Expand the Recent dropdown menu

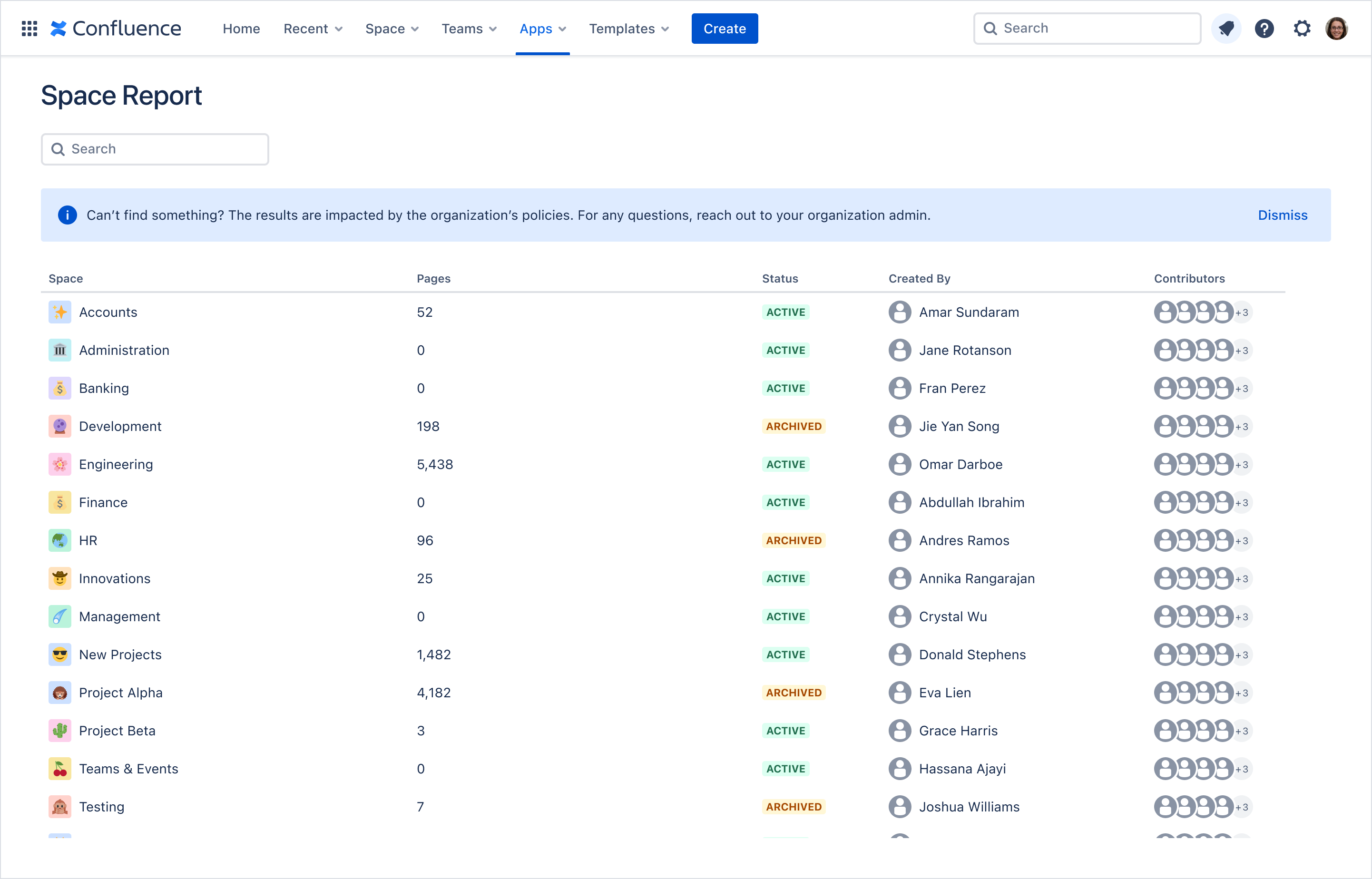click(x=313, y=29)
